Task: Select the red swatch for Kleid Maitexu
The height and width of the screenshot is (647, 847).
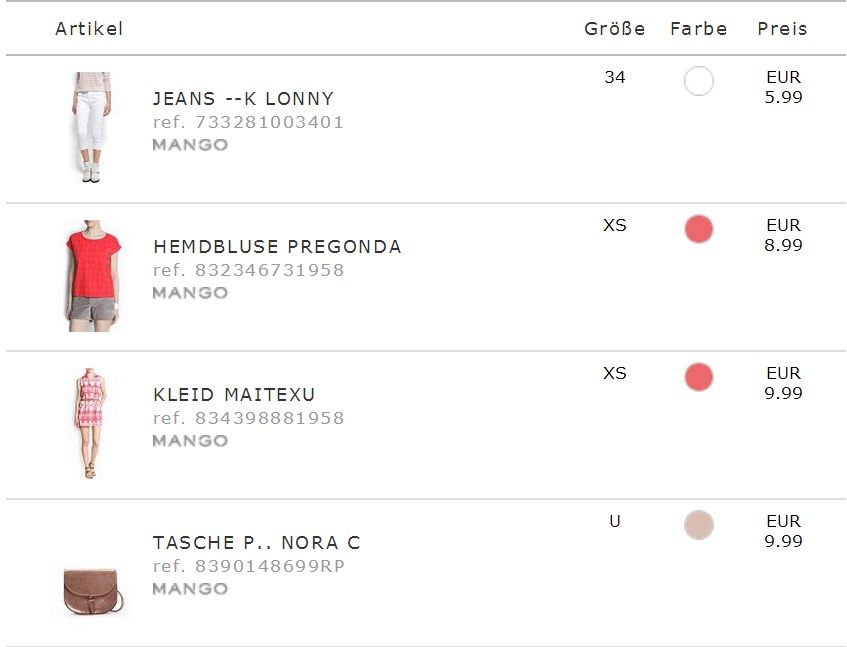Action: [698, 377]
